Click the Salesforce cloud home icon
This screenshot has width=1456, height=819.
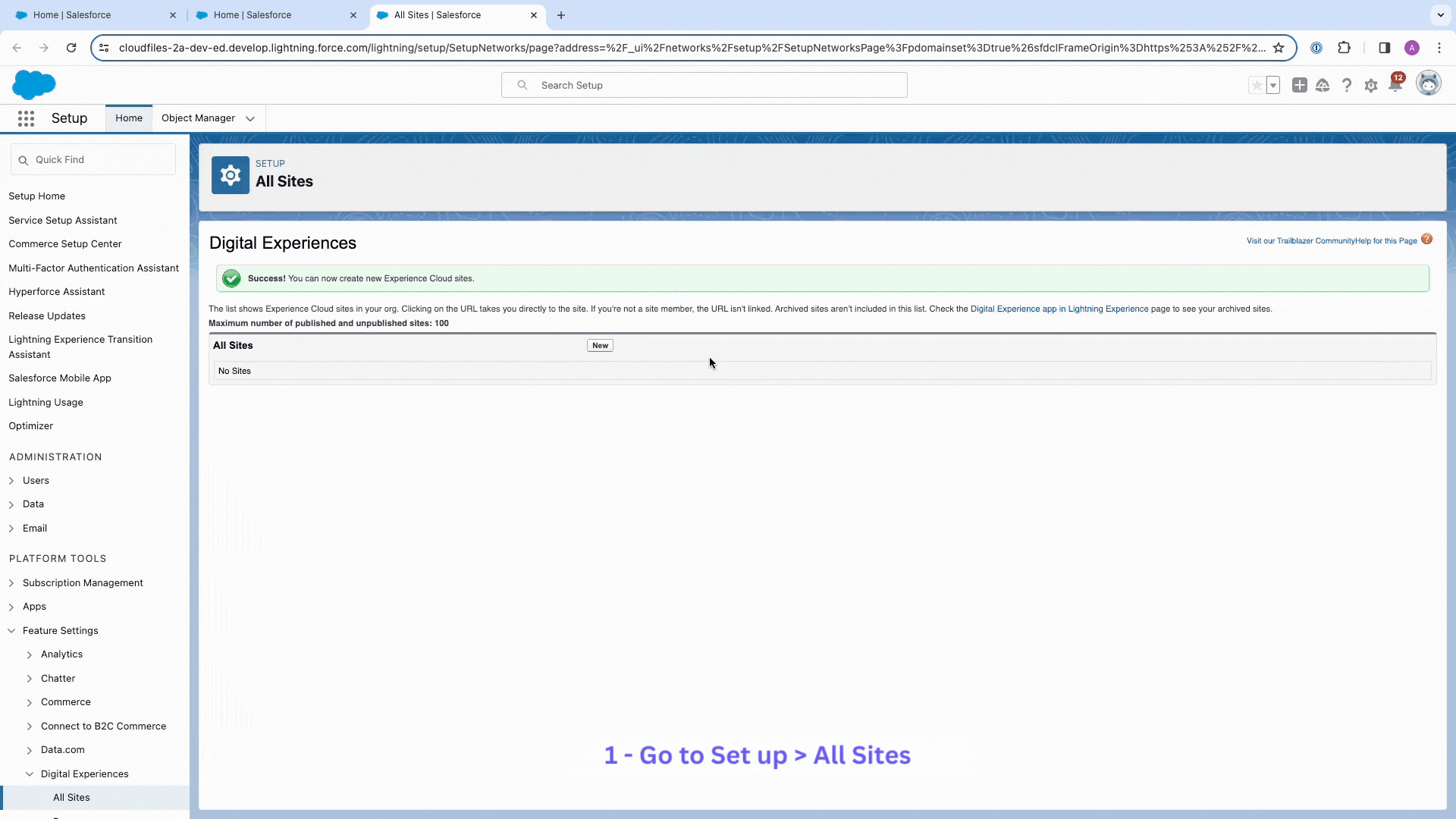point(33,84)
